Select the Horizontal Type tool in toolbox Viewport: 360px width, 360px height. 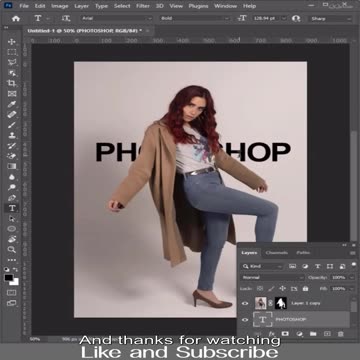pyautogui.click(x=12, y=208)
